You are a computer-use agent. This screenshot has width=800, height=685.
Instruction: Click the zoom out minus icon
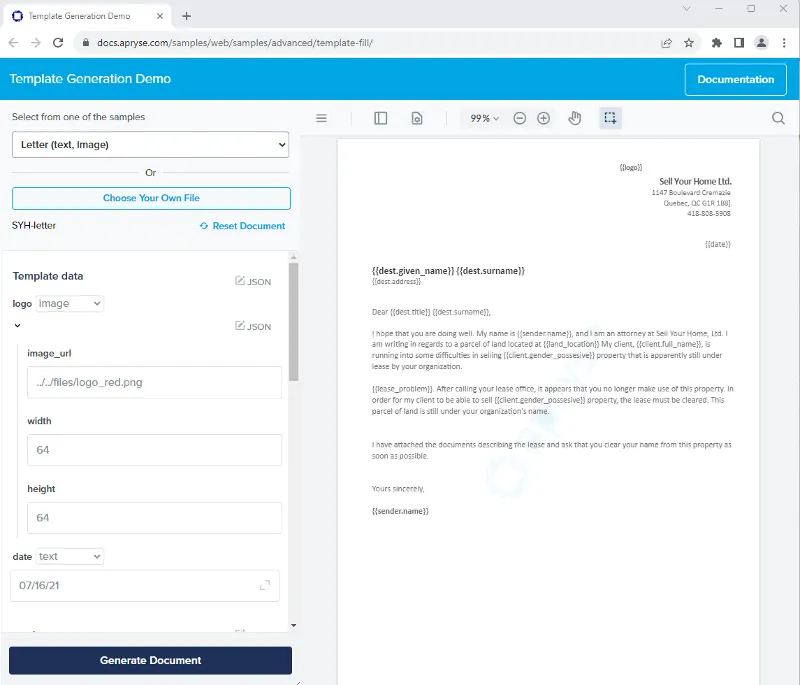point(519,118)
